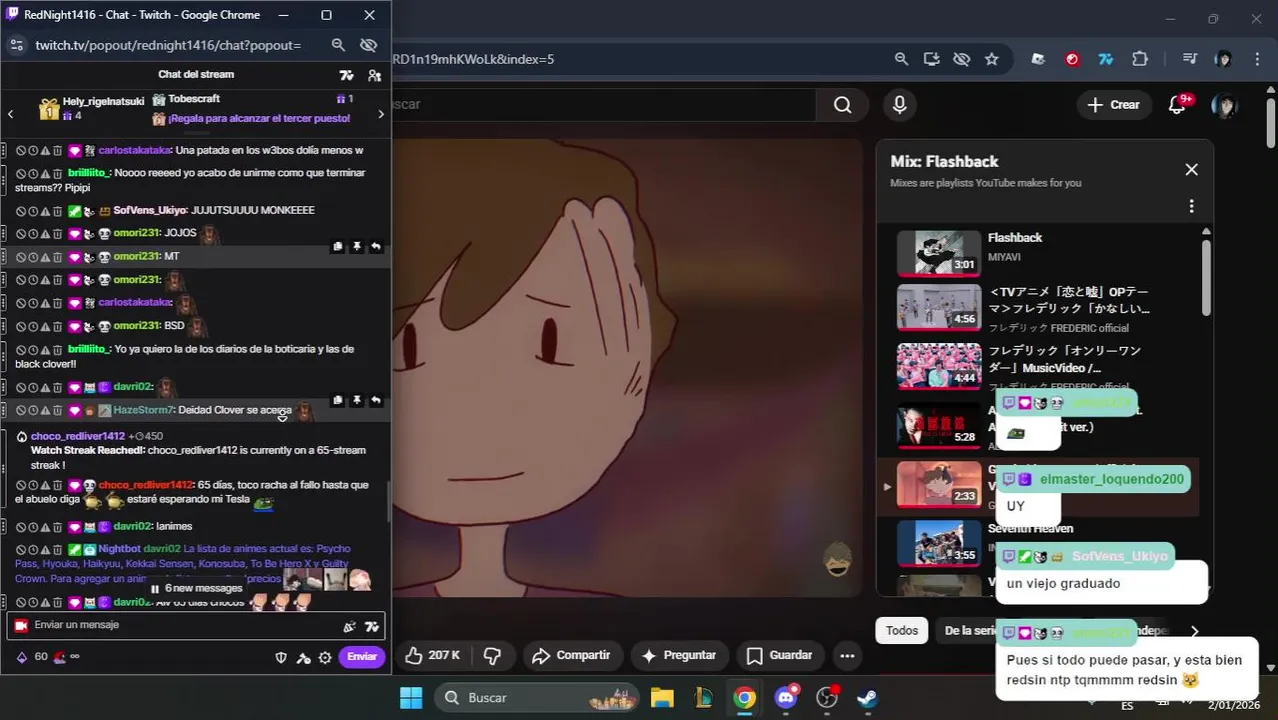This screenshot has width=1278, height=720.
Task: Warn SofVens_Ukiyo on the JUJUTSUUUU message
Action: coord(45,211)
